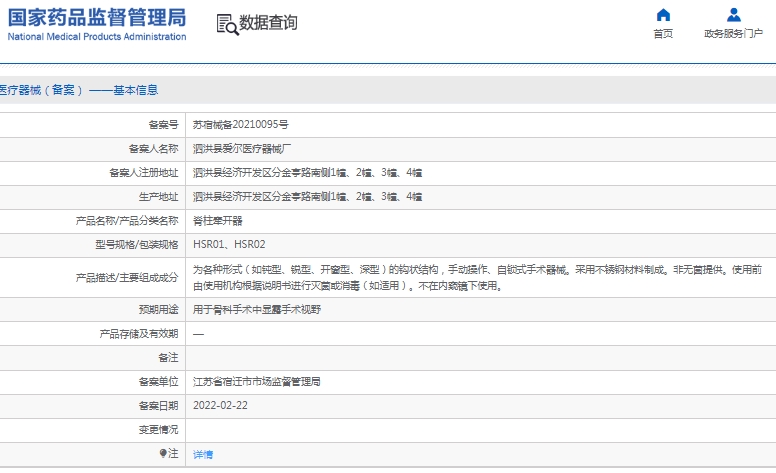Select value 江苏省宿迁市市场监督管理局

[256, 381]
